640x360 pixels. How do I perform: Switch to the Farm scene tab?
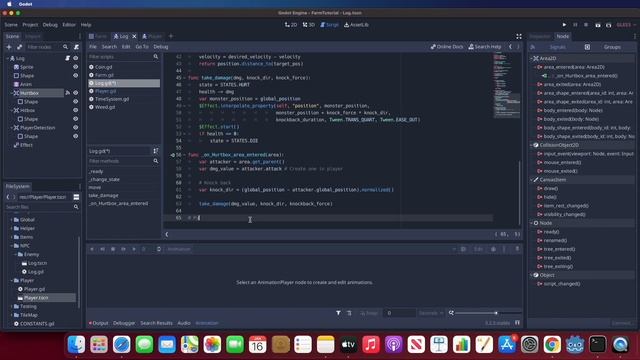point(98,36)
